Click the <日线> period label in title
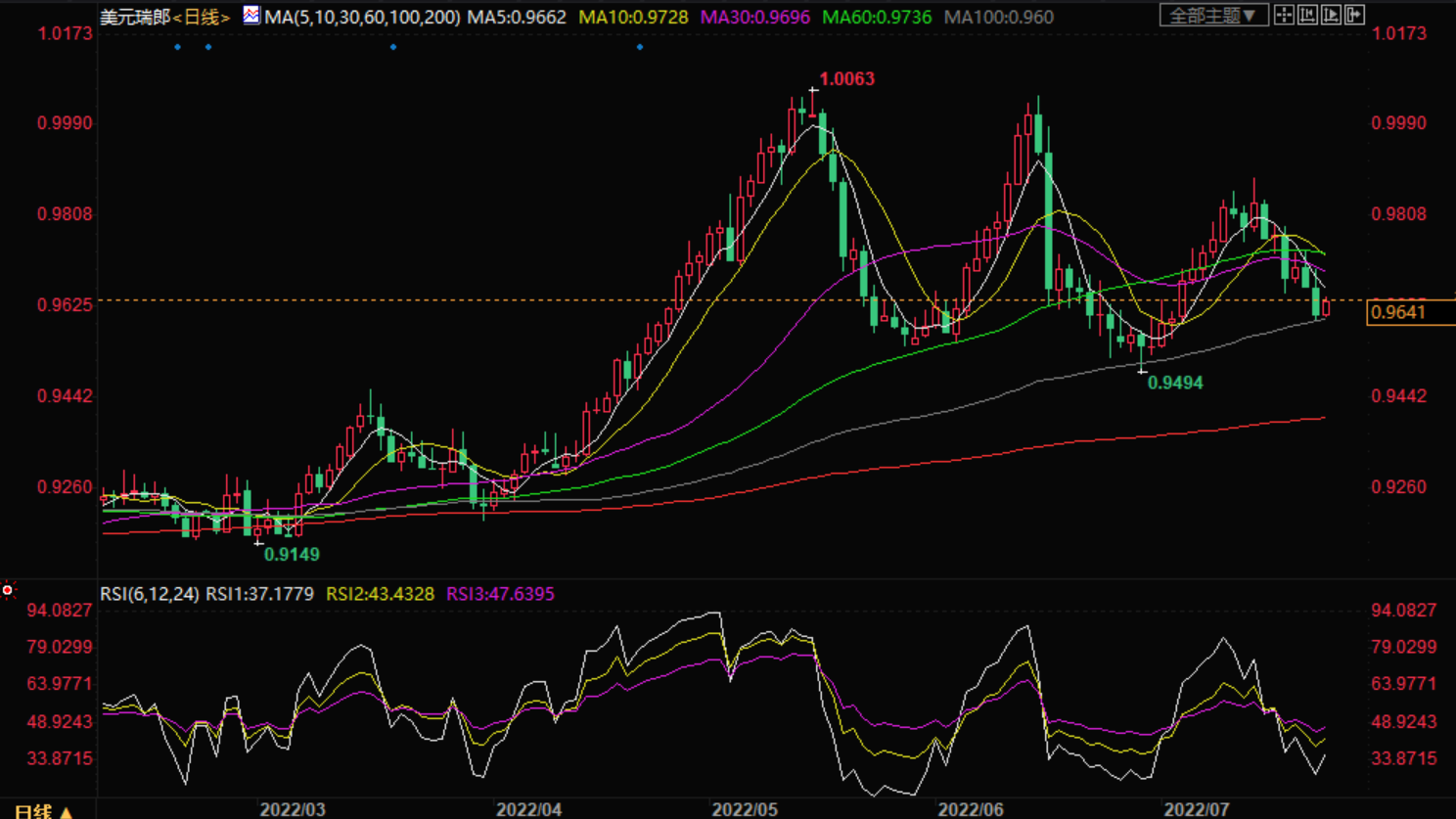This screenshot has width=1456, height=819. click(202, 18)
